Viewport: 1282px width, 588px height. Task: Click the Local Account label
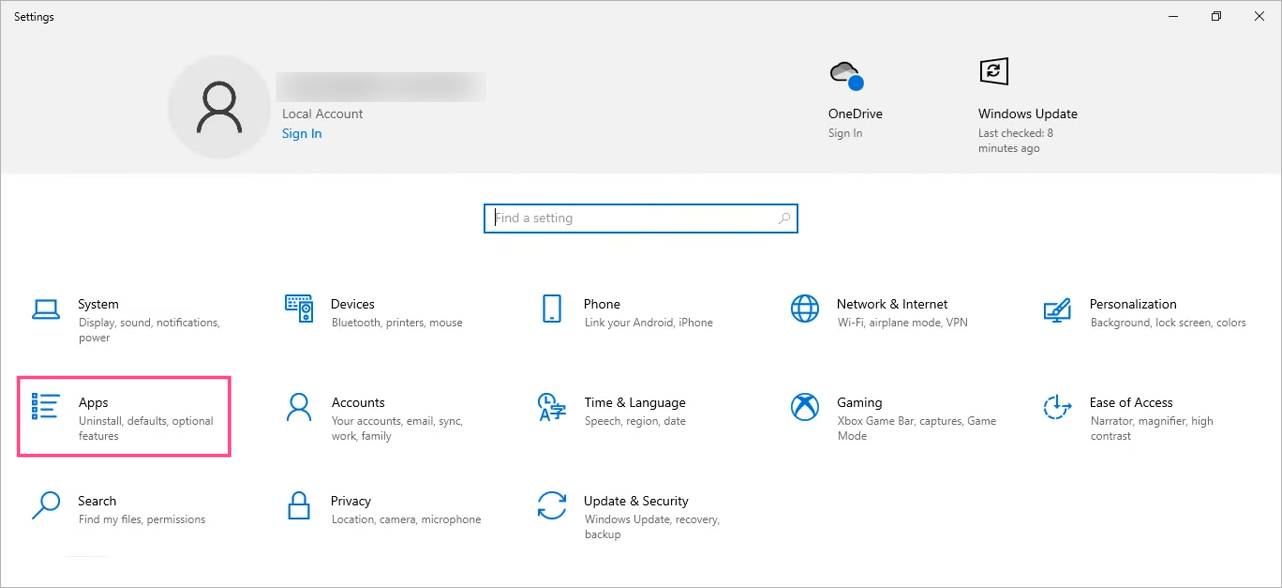(x=322, y=114)
